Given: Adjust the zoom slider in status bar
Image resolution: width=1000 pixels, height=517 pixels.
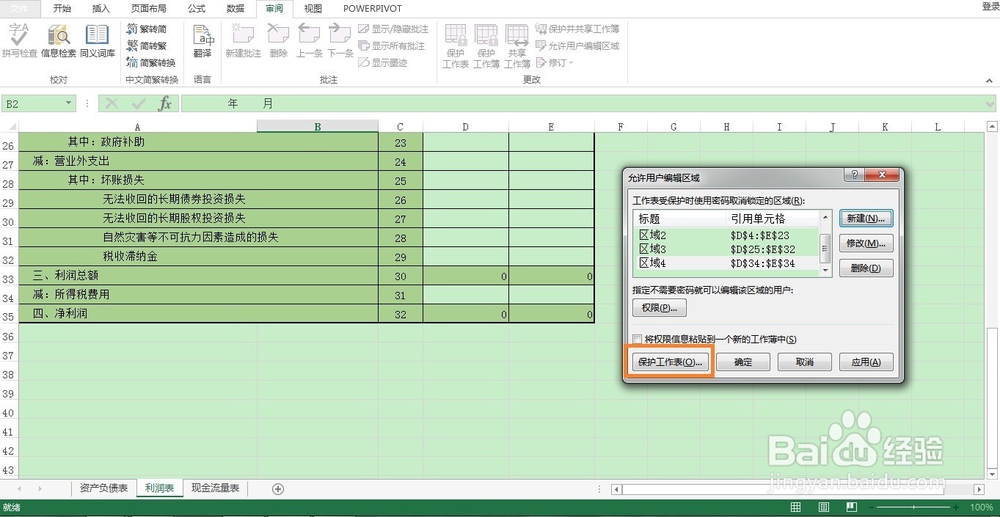Looking at the screenshot, I should coord(915,507).
